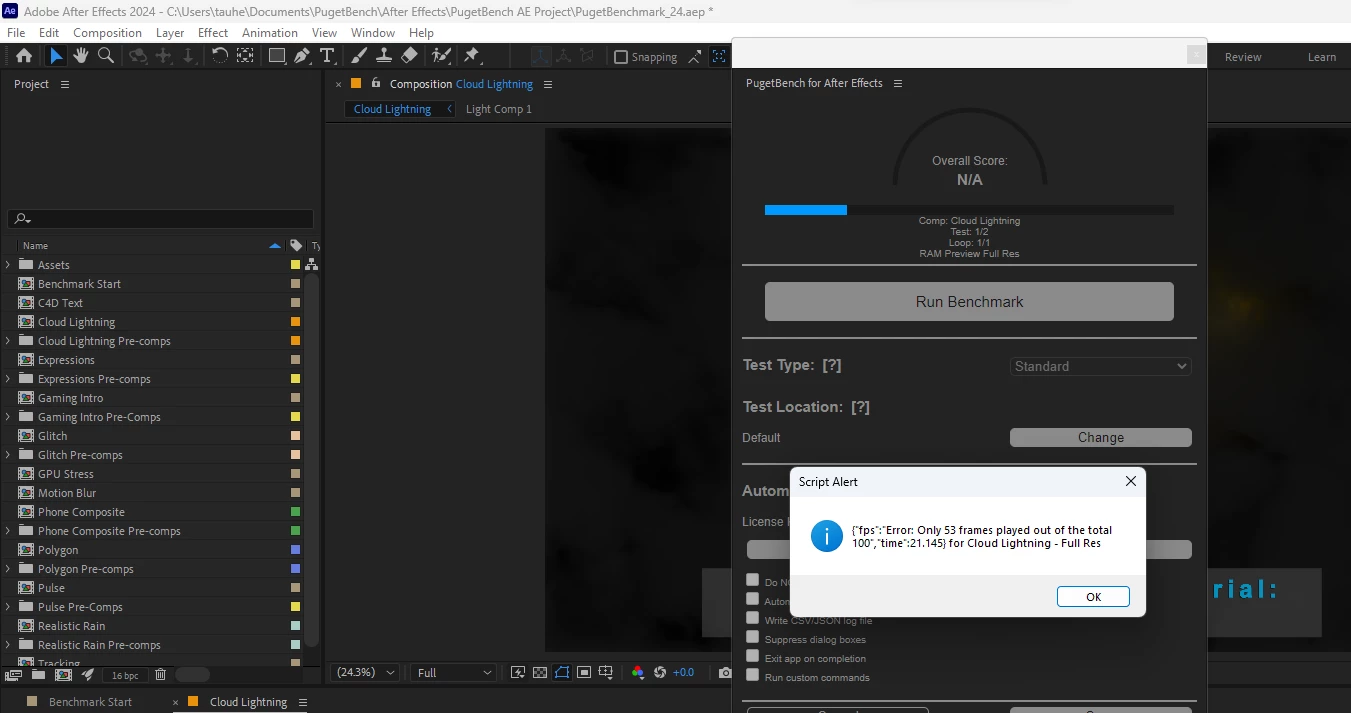Select the Rotation tool
This screenshot has width=1351, height=713.
(x=220, y=56)
